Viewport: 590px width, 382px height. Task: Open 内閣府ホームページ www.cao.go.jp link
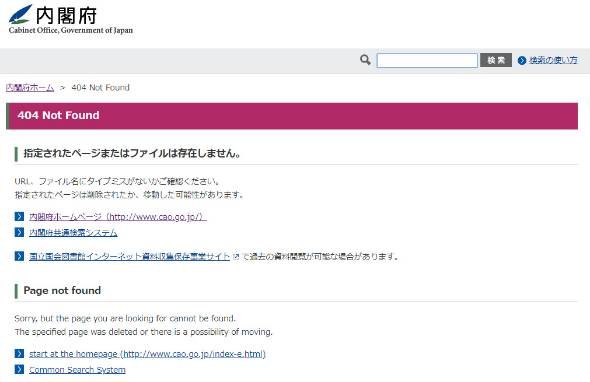point(118,217)
